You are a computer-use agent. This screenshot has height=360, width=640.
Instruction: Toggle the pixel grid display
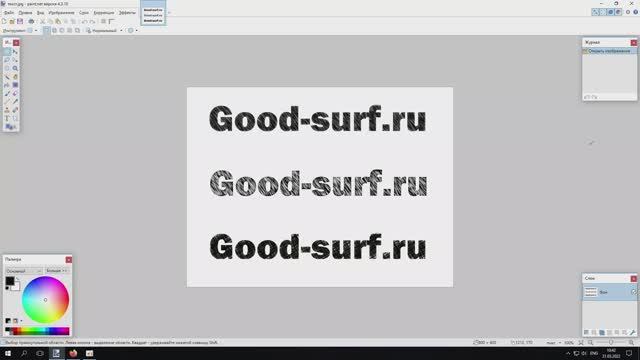tap(104, 21)
